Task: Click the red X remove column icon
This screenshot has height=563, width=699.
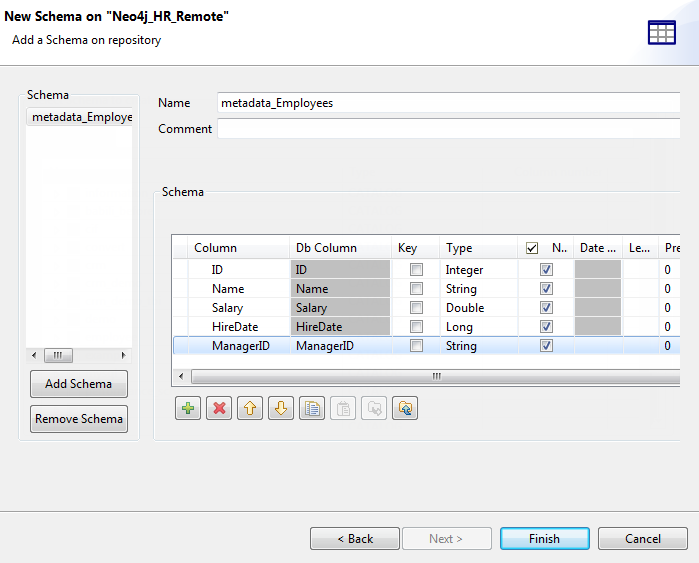Action: point(219,408)
